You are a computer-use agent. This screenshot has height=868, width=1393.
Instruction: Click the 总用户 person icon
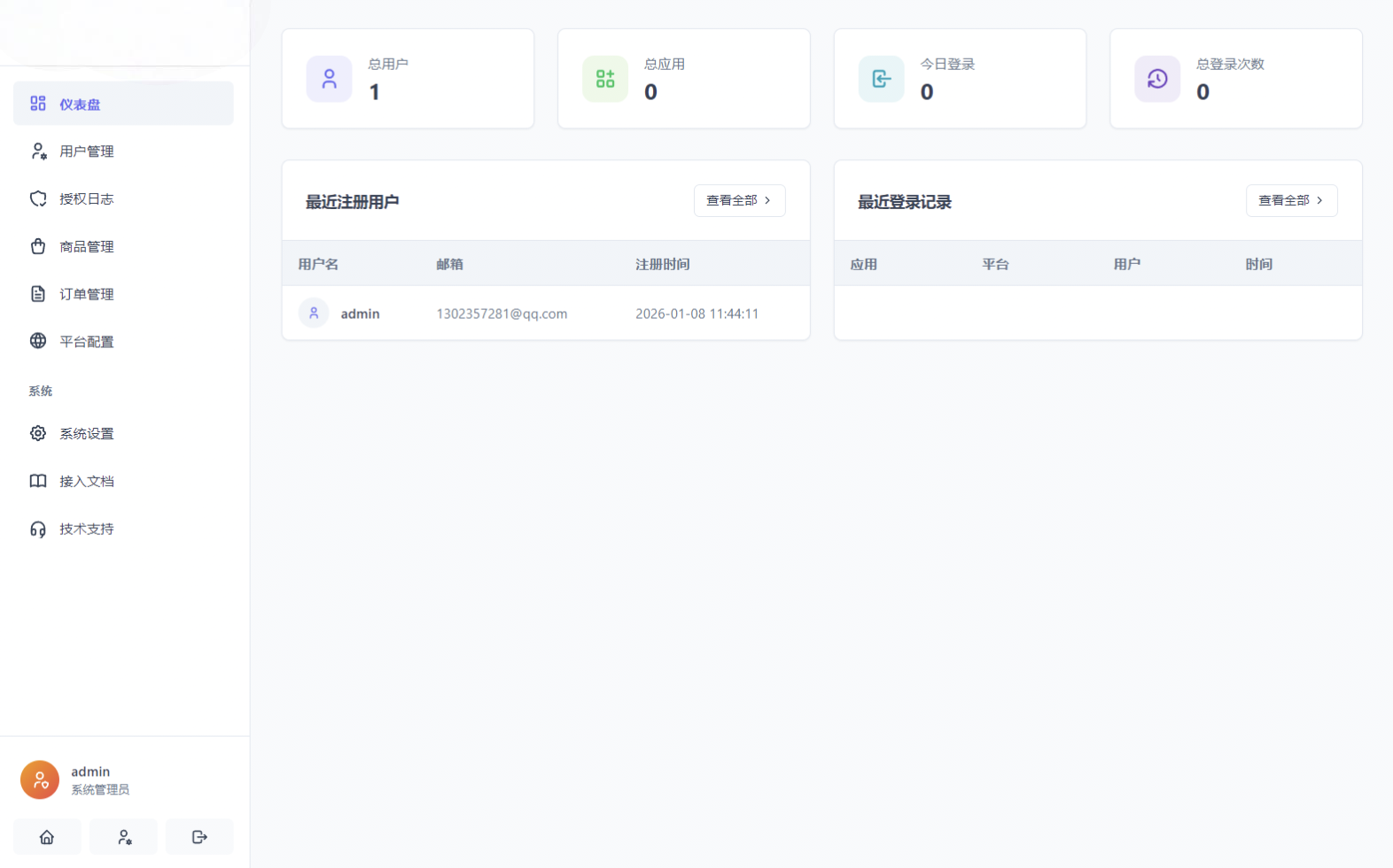(x=330, y=79)
